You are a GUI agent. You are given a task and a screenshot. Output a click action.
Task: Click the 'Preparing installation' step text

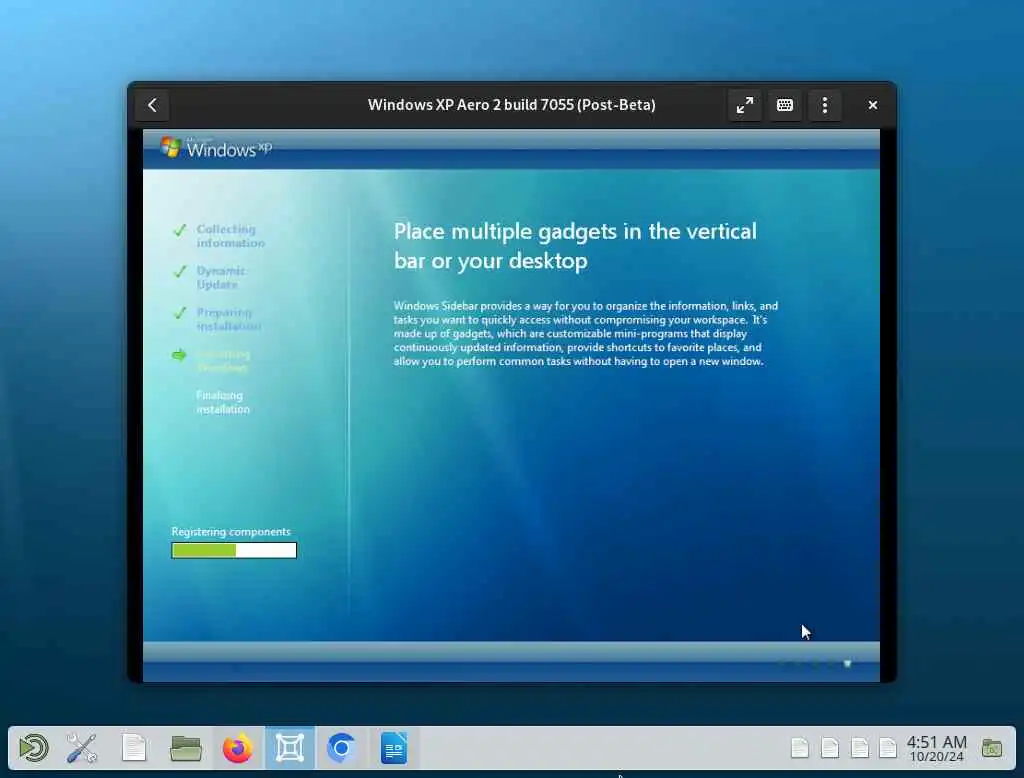[229, 319]
